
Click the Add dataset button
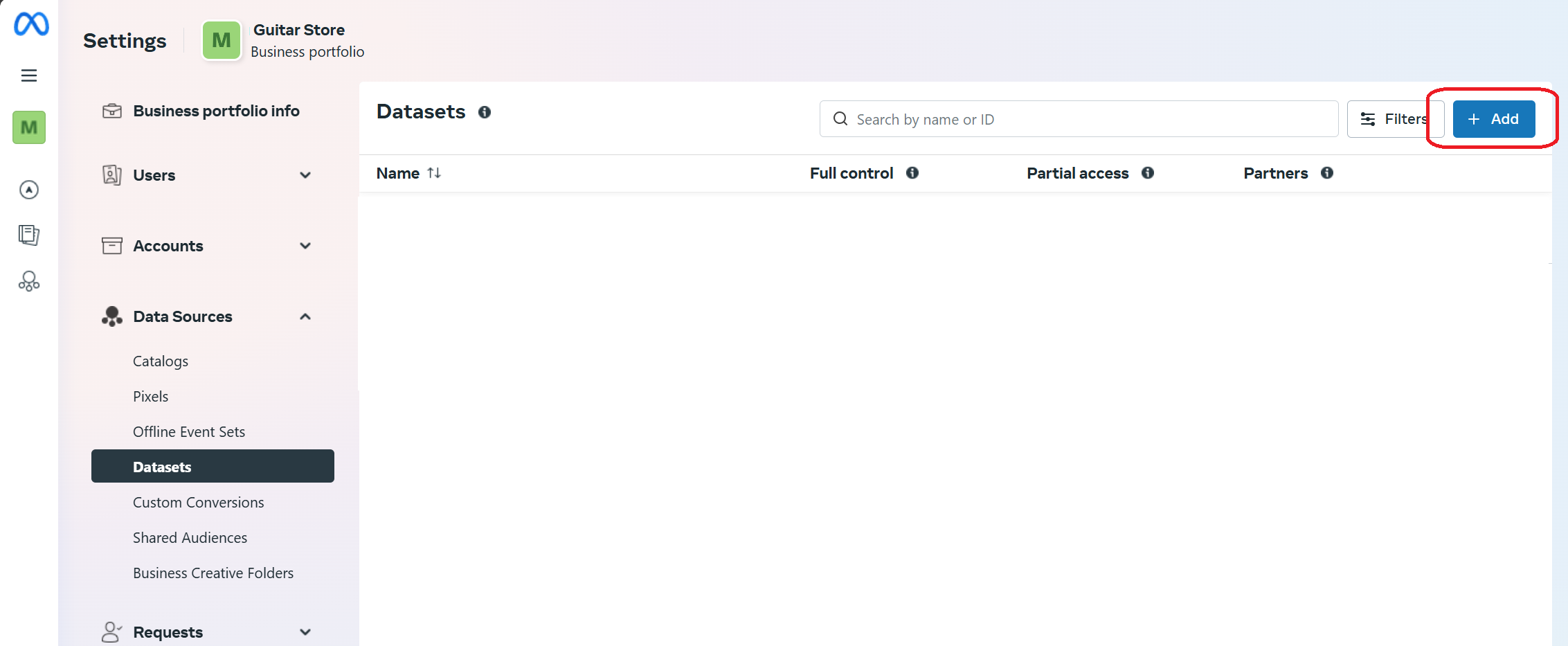1494,119
